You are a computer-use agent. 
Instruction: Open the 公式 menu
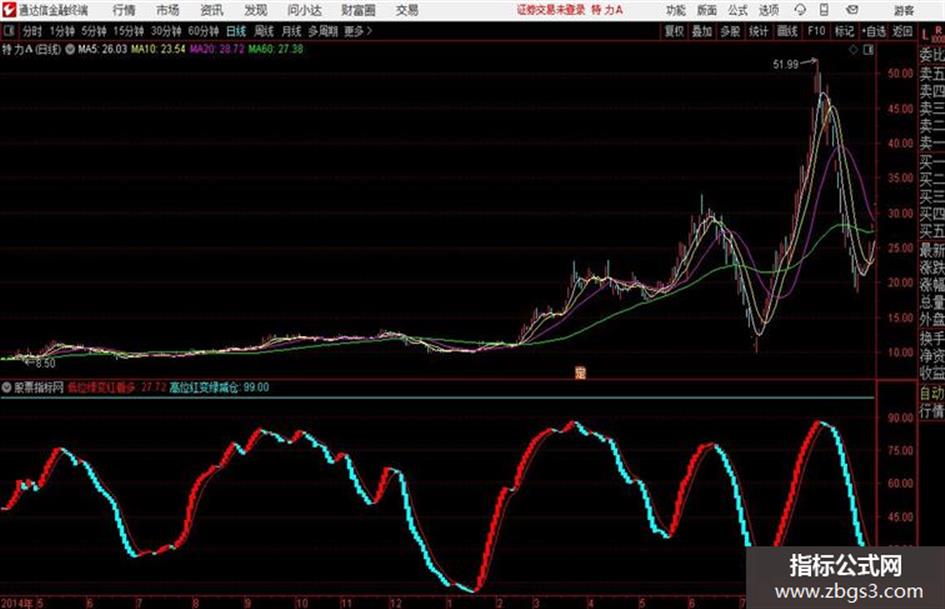pyautogui.click(x=738, y=10)
